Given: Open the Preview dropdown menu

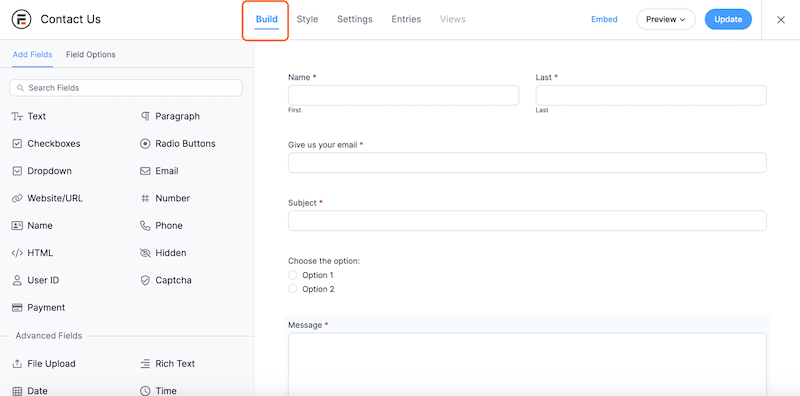Looking at the screenshot, I should [665, 19].
